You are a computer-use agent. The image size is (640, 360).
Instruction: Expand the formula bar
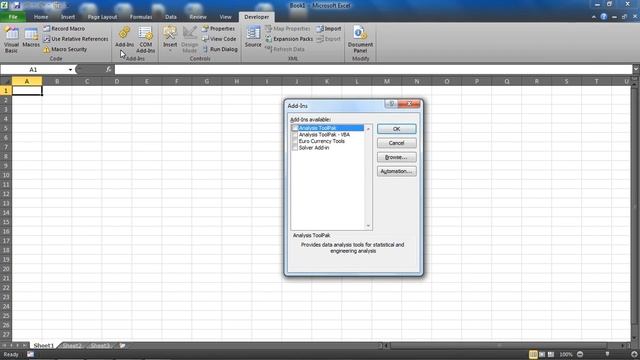[x=636, y=70]
